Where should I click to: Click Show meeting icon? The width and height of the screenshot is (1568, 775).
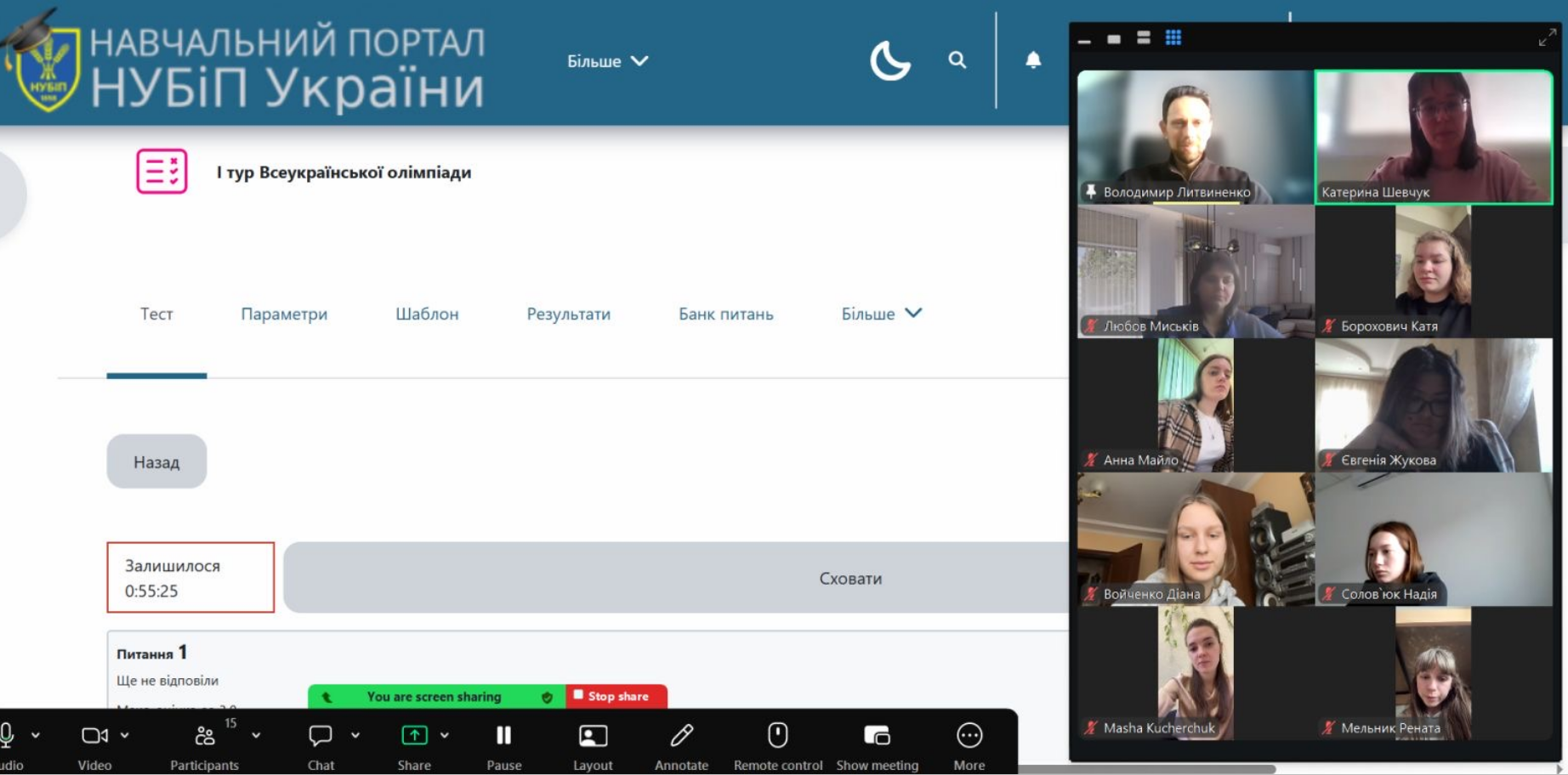877,735
